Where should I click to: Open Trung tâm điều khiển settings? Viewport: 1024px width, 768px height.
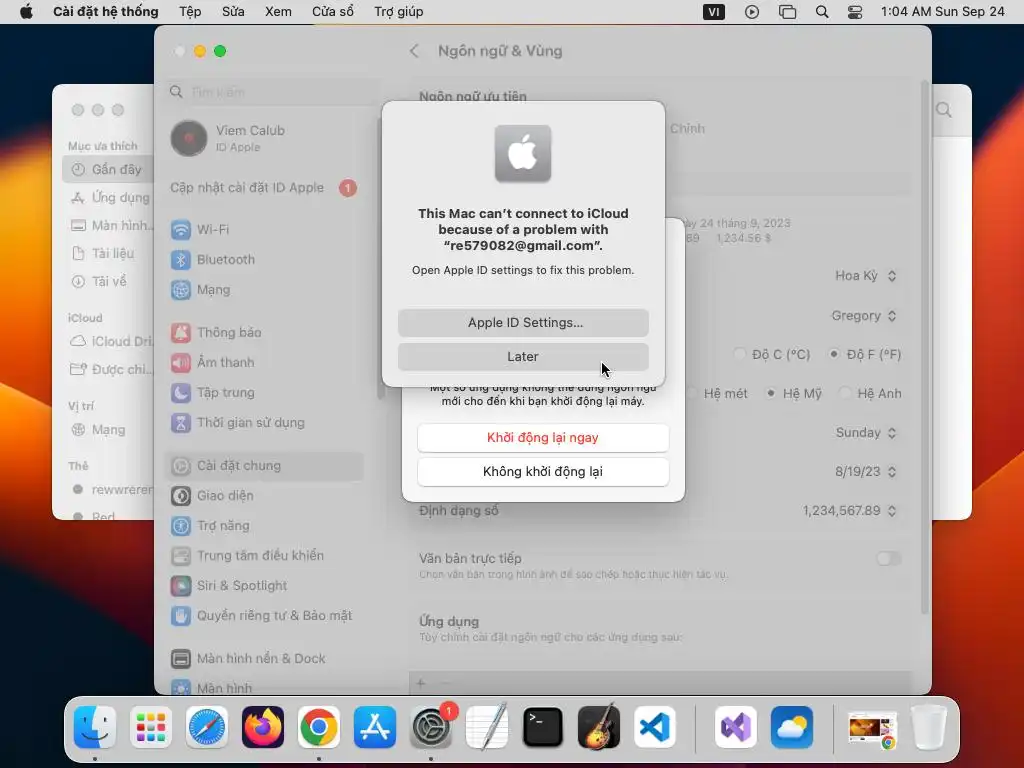tap(264, 556)
